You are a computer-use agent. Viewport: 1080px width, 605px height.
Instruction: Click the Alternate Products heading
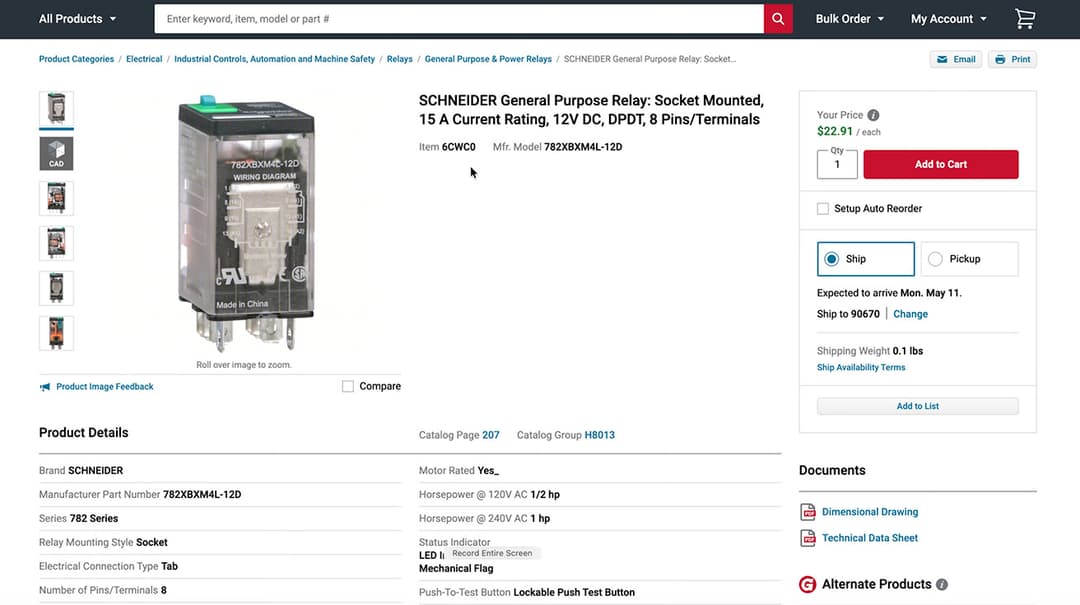click(x=876, y=584)
